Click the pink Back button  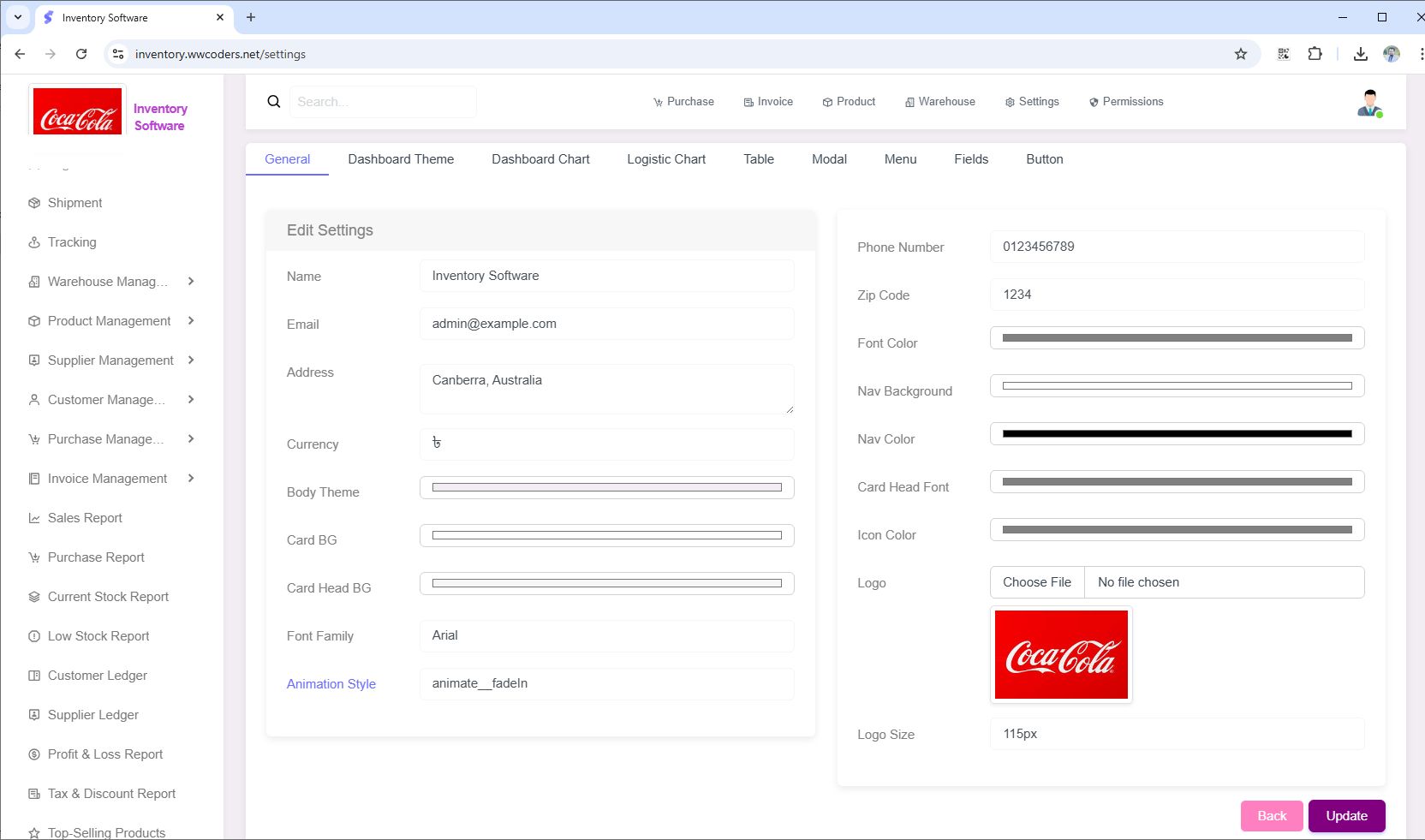click(x=1271, y=816)
